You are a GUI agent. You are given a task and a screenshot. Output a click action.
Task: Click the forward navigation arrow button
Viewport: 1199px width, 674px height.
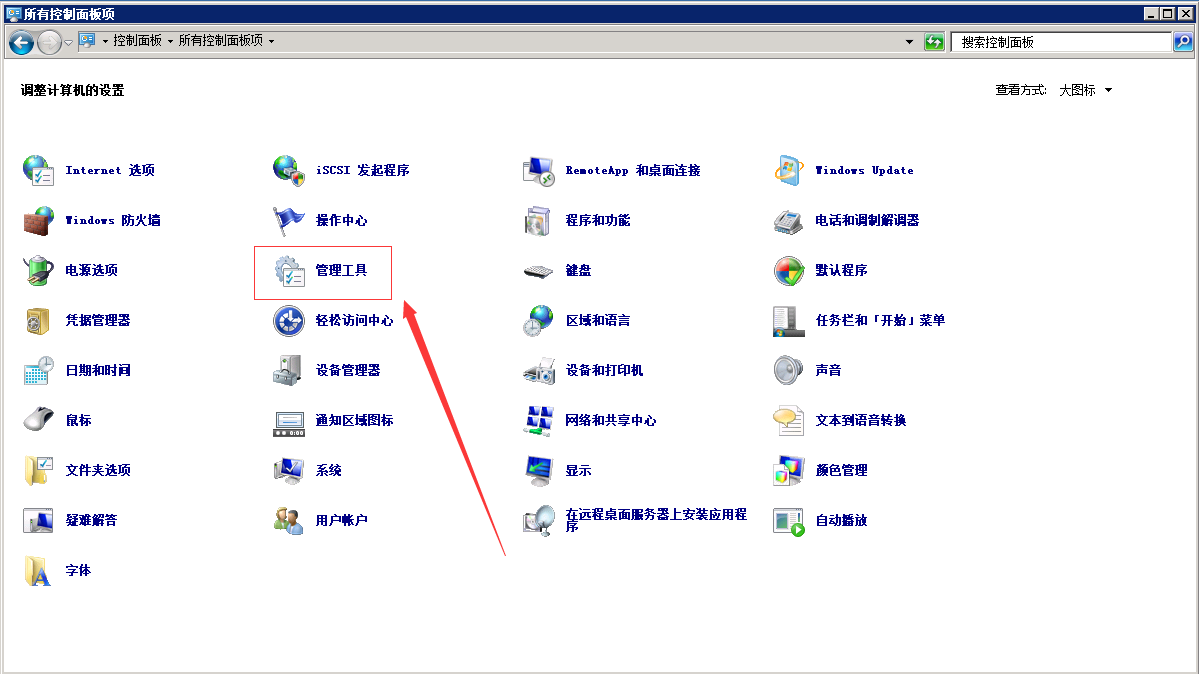point(50,42)
